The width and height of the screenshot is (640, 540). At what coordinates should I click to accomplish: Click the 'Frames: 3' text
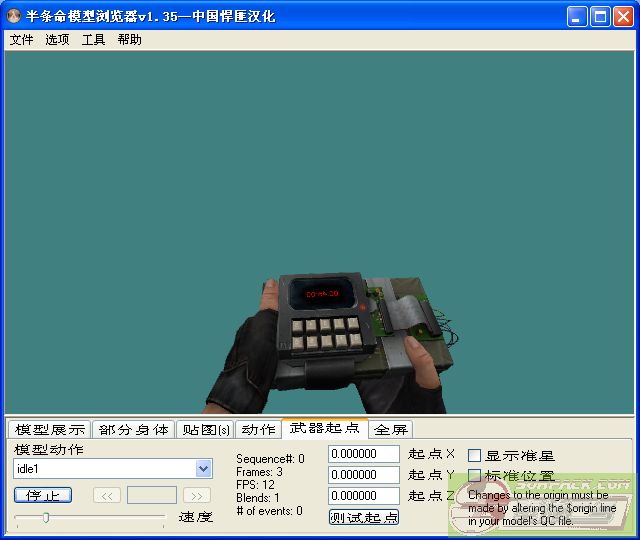tap(259, 472)
